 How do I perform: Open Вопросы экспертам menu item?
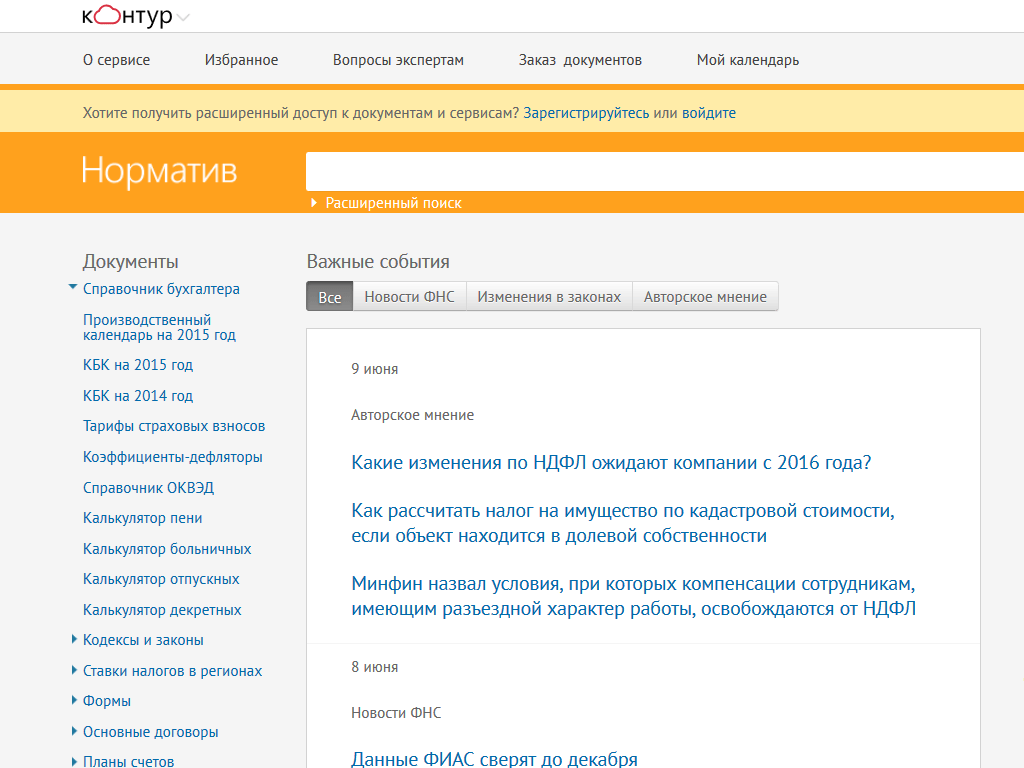[x=398, y=60]
